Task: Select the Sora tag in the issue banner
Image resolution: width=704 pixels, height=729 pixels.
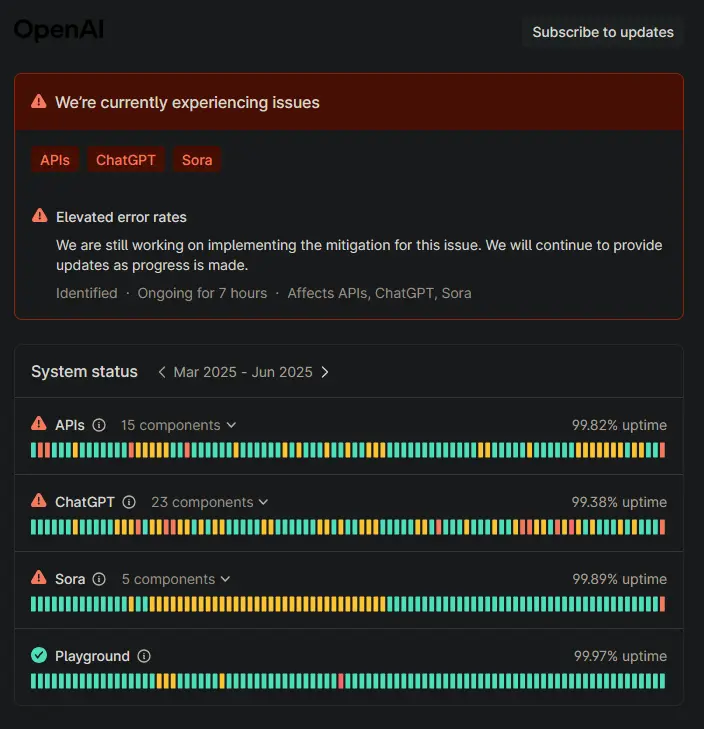Action: (197, 160)
